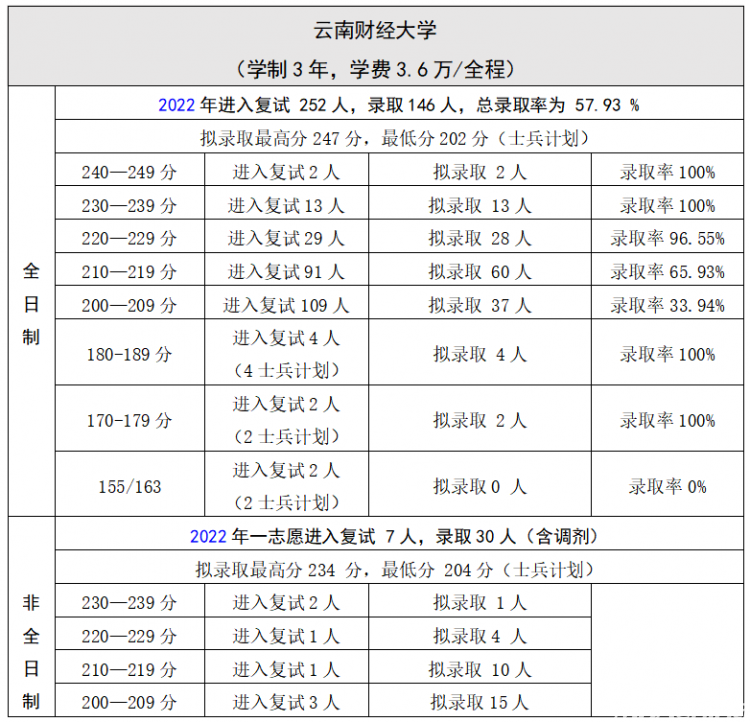Click 录取率33.94% cell
The height and width of the screenshot is (722, 750).
(667, 303)
